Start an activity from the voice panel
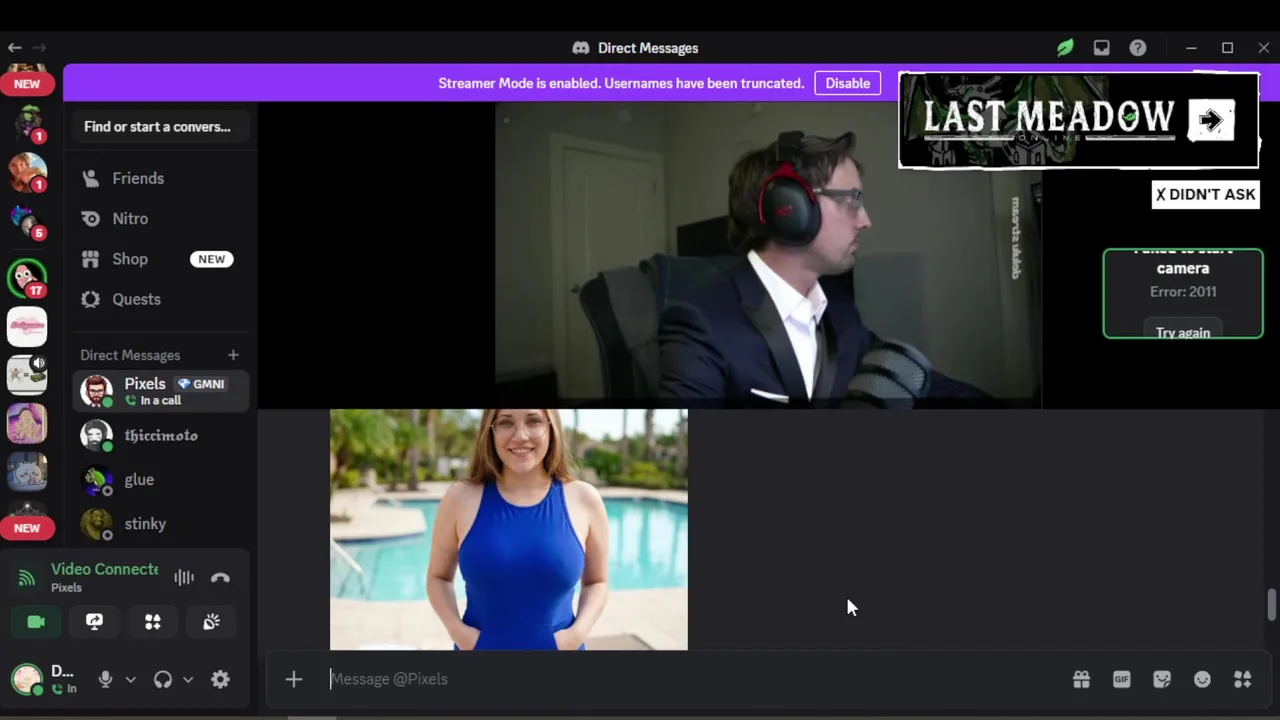Screen dimensions: 1280x720 [153, 622]
